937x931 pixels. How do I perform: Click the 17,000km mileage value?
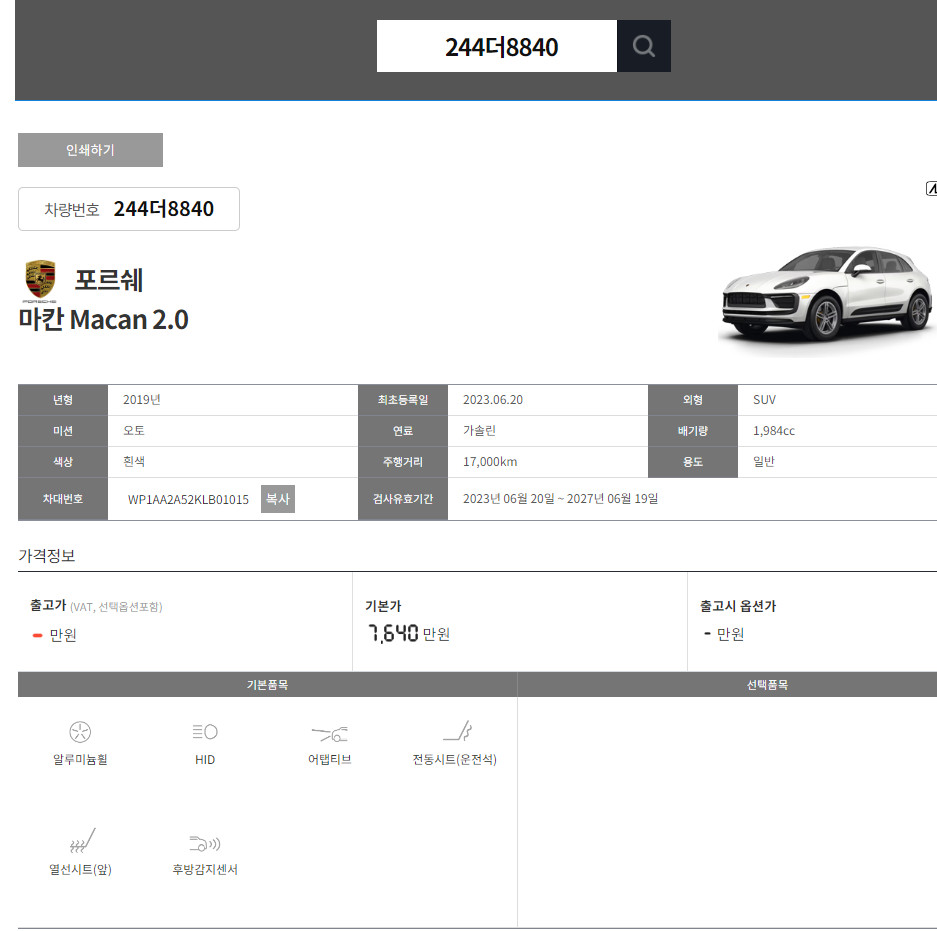490,462
